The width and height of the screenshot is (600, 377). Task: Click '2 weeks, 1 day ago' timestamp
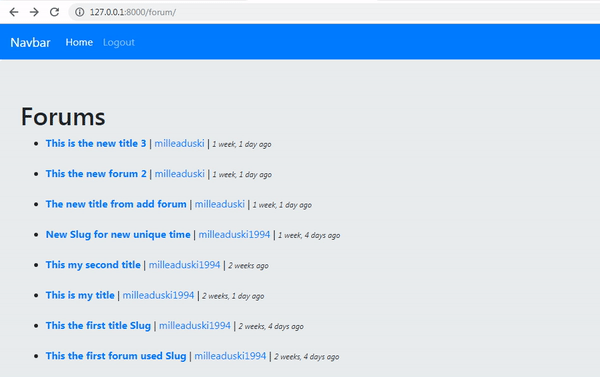pos(233,296)
